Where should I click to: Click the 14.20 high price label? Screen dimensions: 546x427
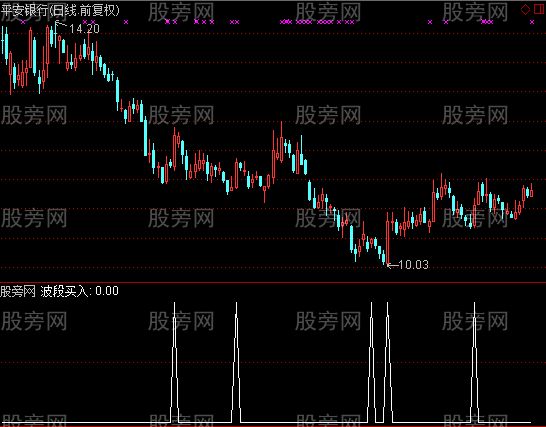(x=84, y=29)
